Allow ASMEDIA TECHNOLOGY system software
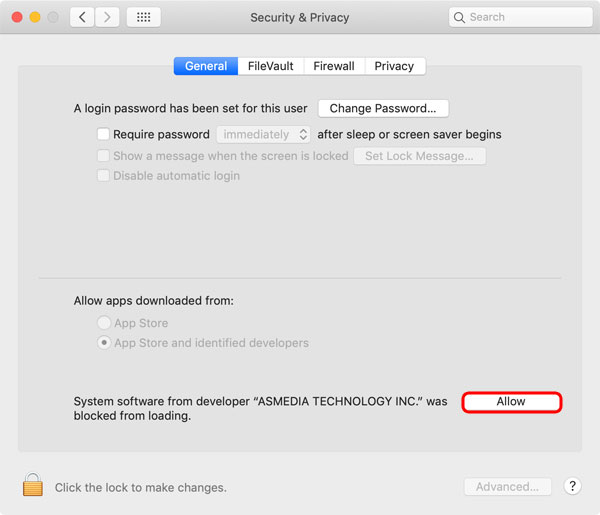The width and height of the screenshot is (600, 515). [511, 402]
